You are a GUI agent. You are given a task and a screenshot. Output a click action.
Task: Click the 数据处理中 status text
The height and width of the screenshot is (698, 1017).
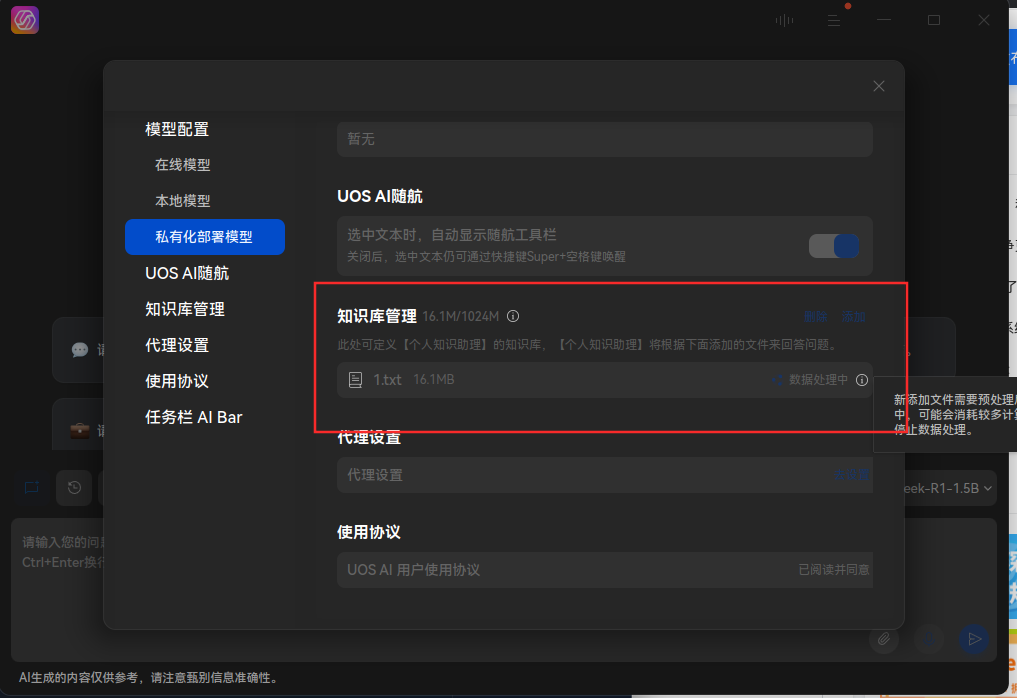coord(819,380)
